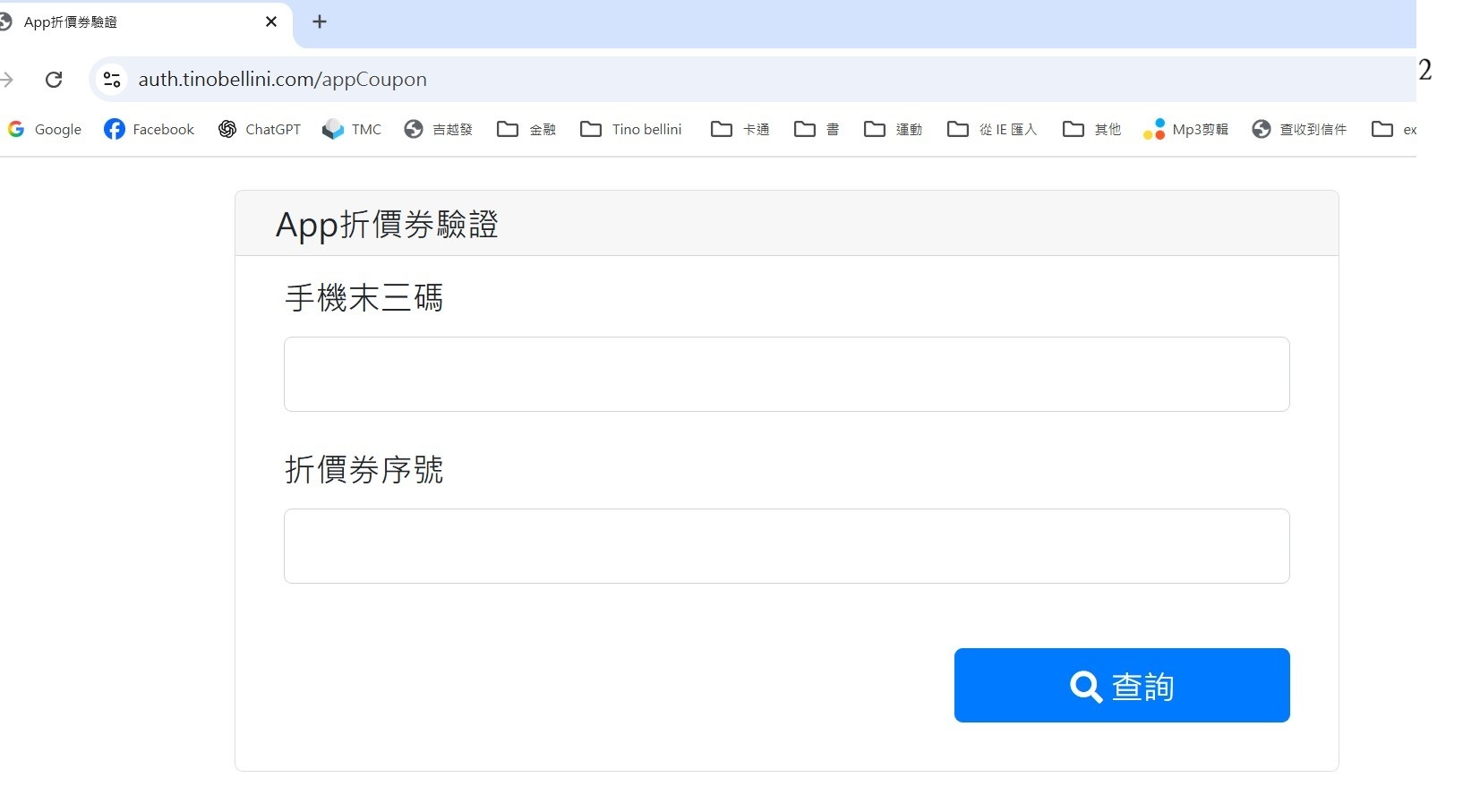
Task: Open the ChatGPT bookmark
Action: pyautogui.click(x=260, y=130)
